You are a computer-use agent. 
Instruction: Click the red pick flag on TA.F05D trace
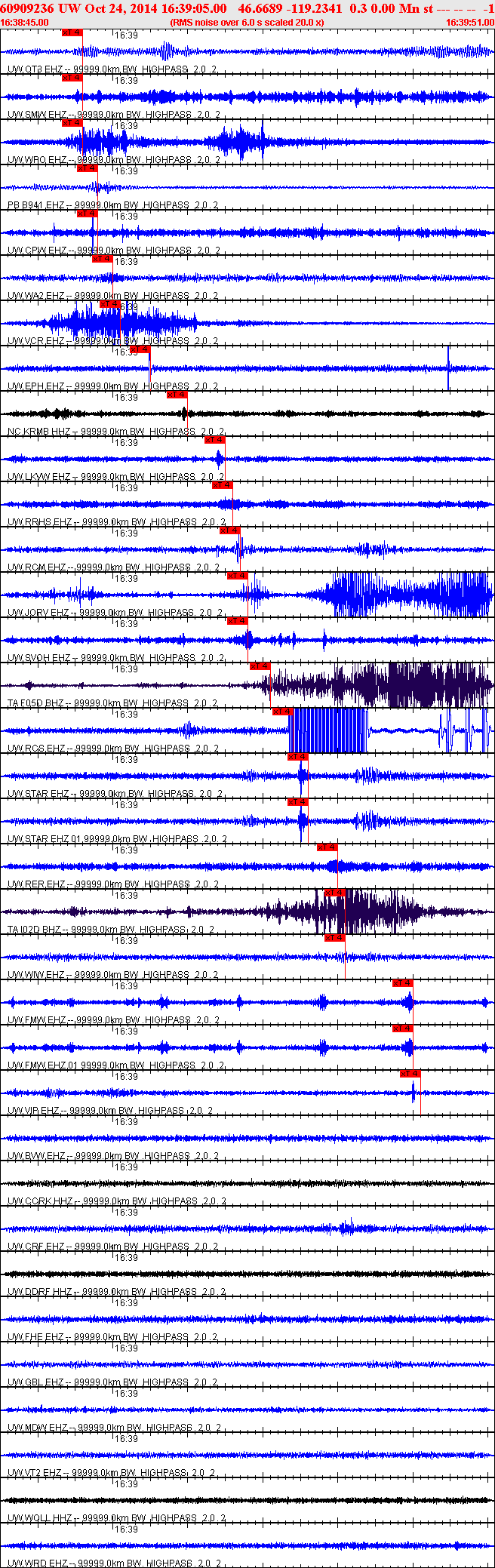pos(260,666)
